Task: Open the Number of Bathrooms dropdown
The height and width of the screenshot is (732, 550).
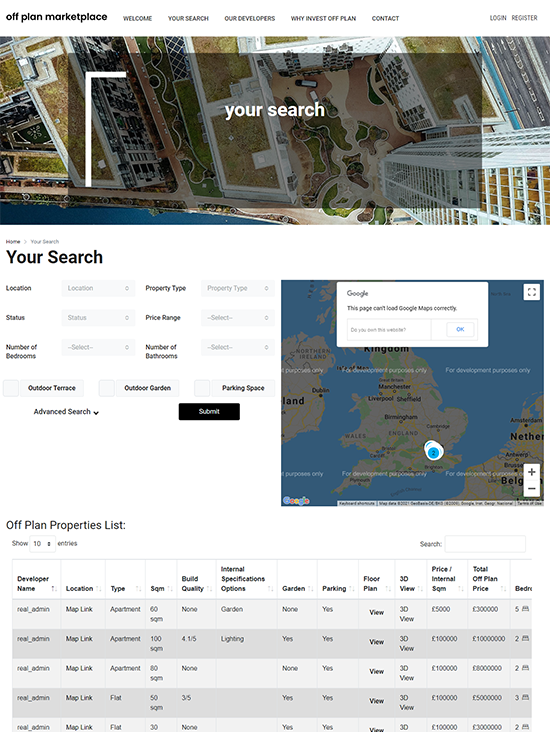Action: (x=238, y=347)
